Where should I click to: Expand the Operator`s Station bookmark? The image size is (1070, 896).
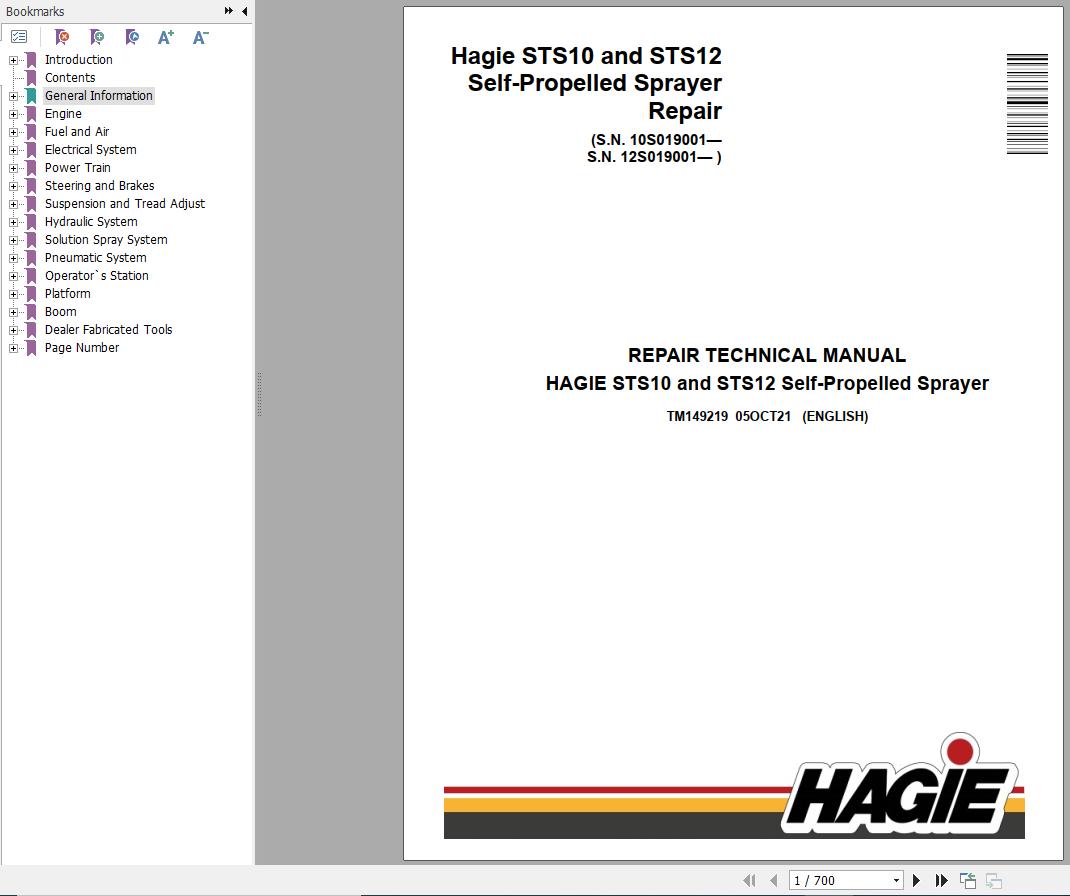click(x=13, y=276)
